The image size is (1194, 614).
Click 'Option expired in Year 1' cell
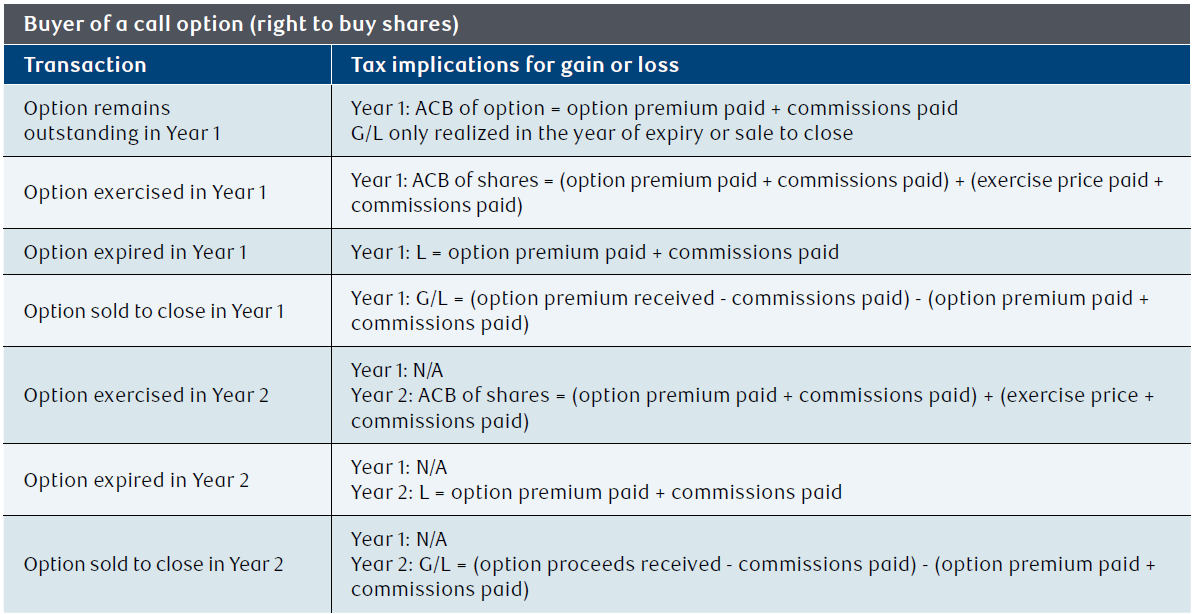[168, 251]
